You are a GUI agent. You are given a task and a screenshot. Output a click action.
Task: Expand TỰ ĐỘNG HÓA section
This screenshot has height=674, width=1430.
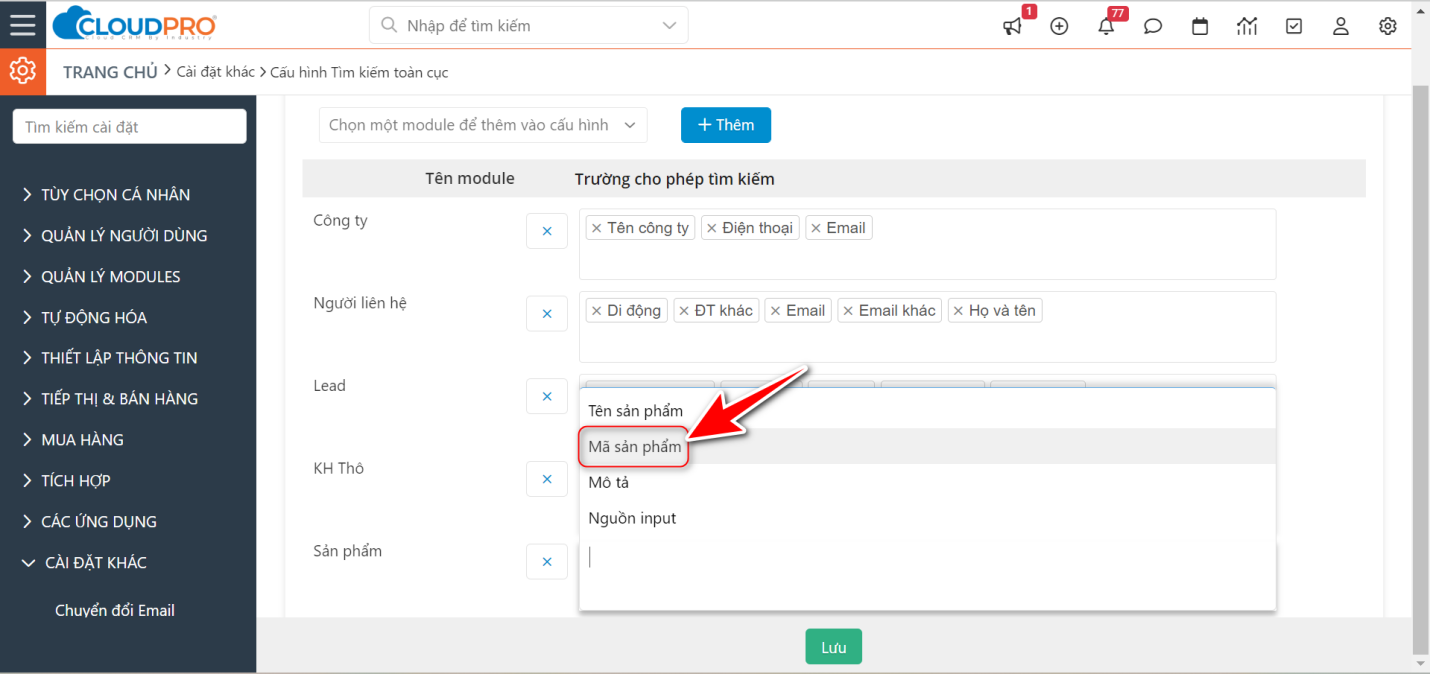[85, 318]
